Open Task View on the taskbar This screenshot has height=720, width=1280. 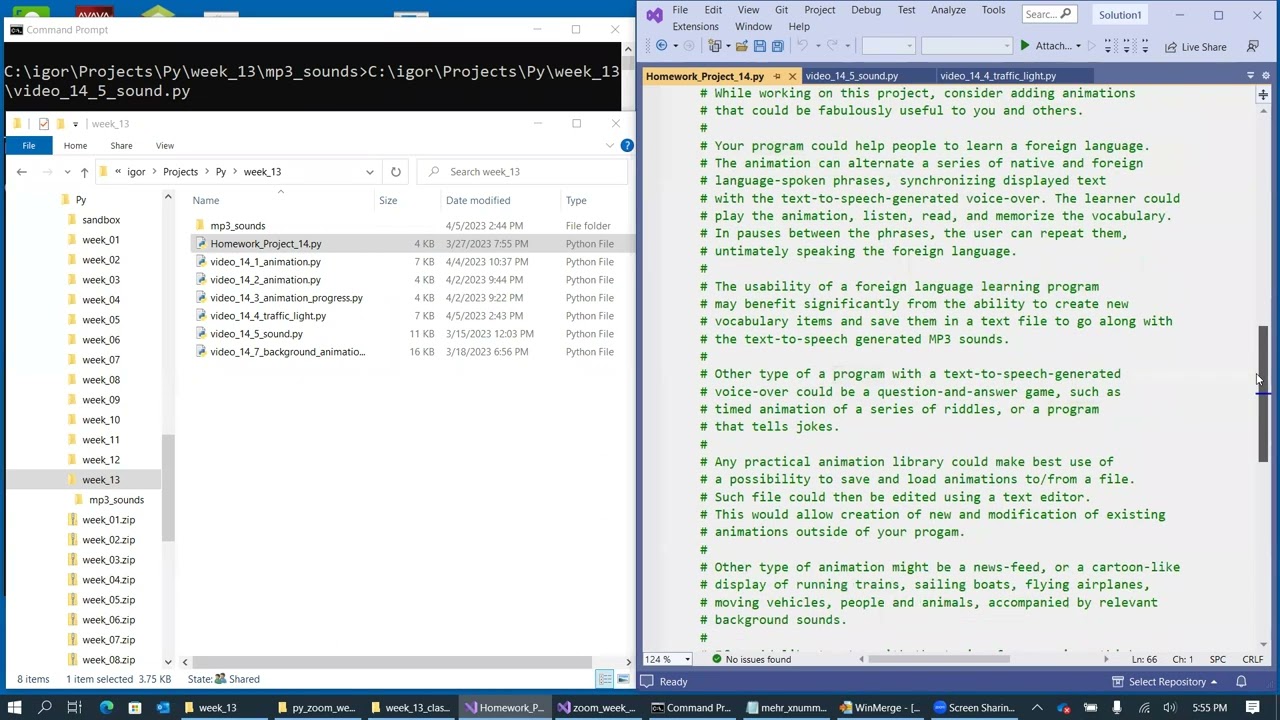[x=74, y=708]
